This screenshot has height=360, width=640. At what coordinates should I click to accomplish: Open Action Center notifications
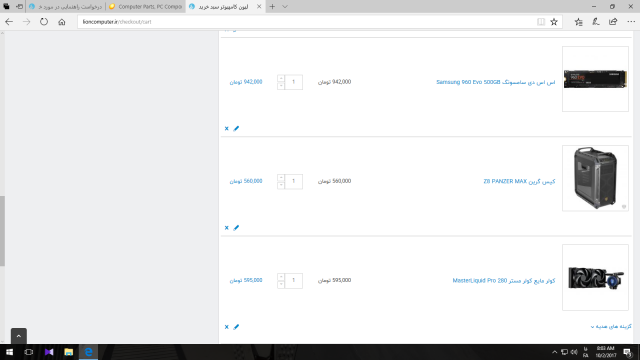tap(628, 352)
